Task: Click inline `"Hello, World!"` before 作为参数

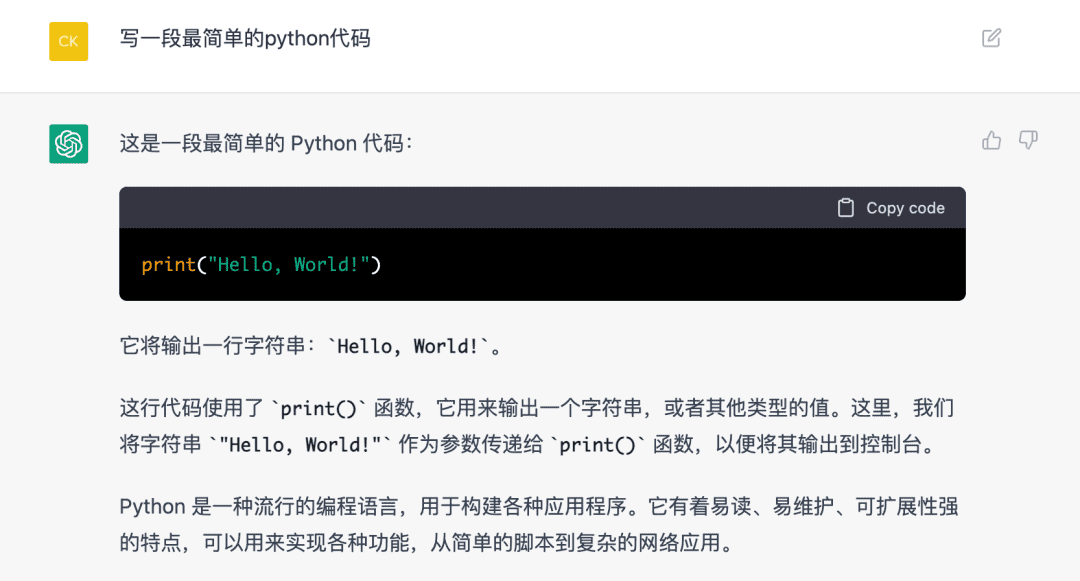Action: [300, 445]
